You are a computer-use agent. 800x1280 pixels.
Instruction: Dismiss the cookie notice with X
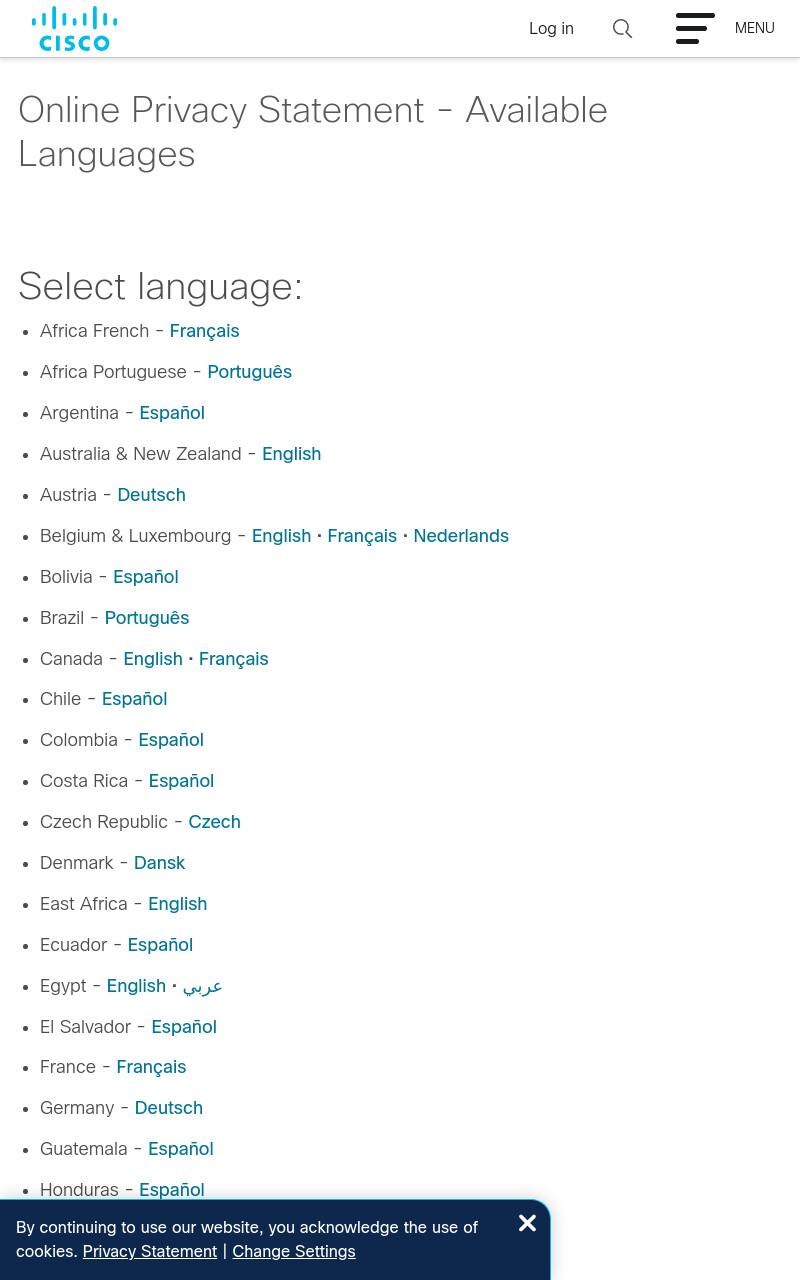(x=527, y=1223)
